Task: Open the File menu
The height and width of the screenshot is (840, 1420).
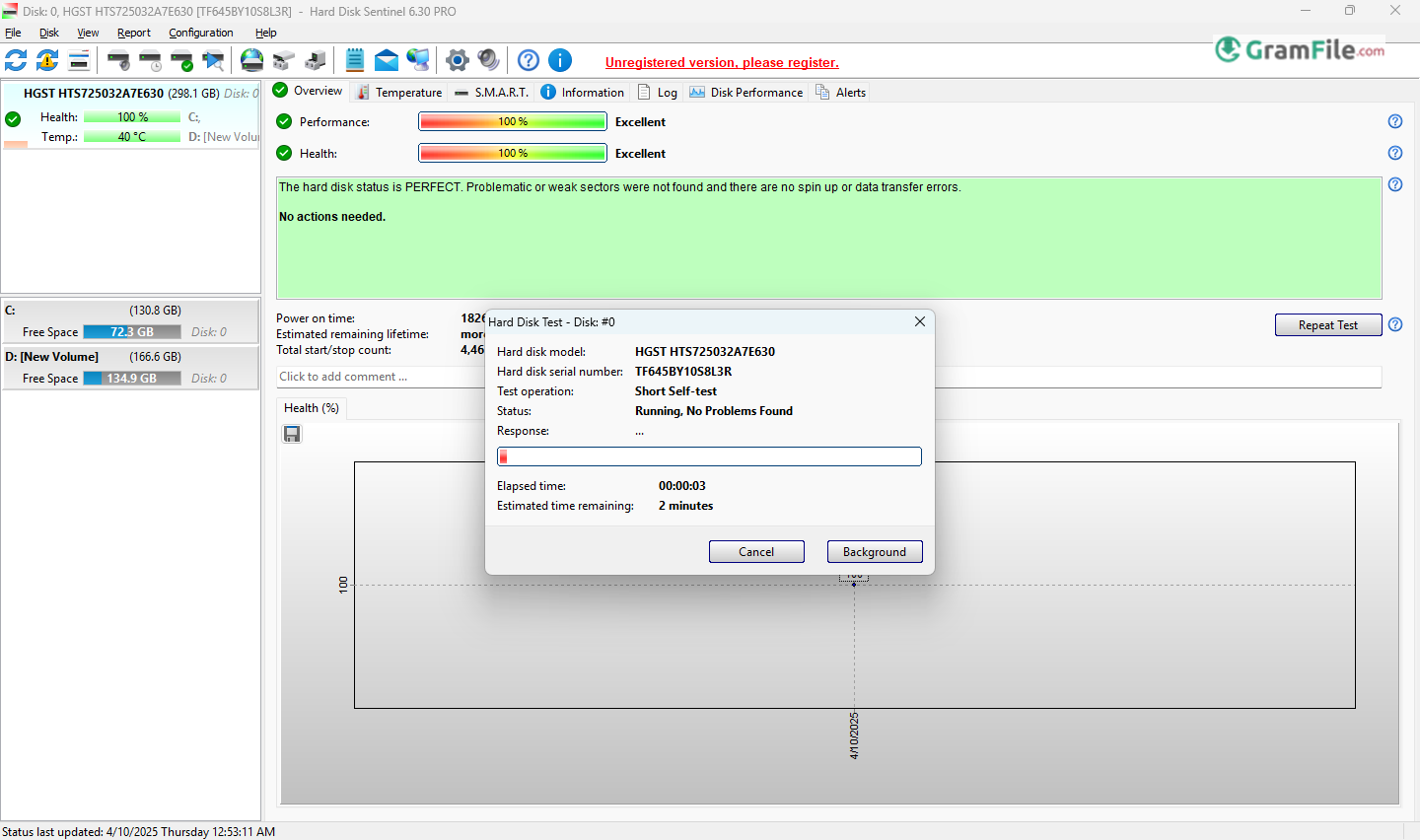Action: (13, 33)
